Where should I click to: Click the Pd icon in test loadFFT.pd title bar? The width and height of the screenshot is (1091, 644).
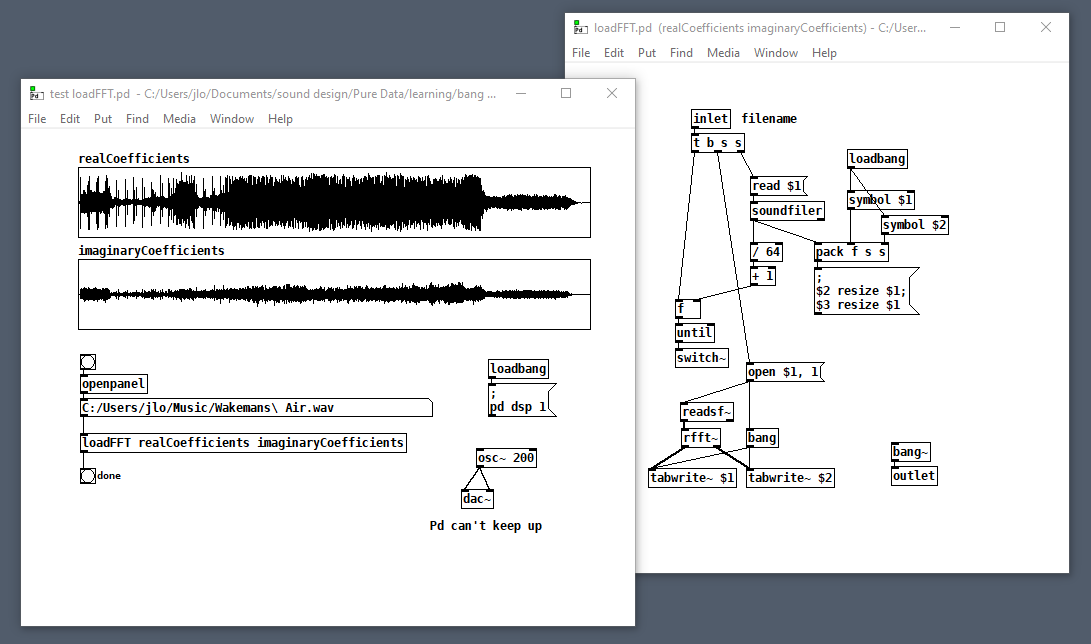[x=37, y=93]
